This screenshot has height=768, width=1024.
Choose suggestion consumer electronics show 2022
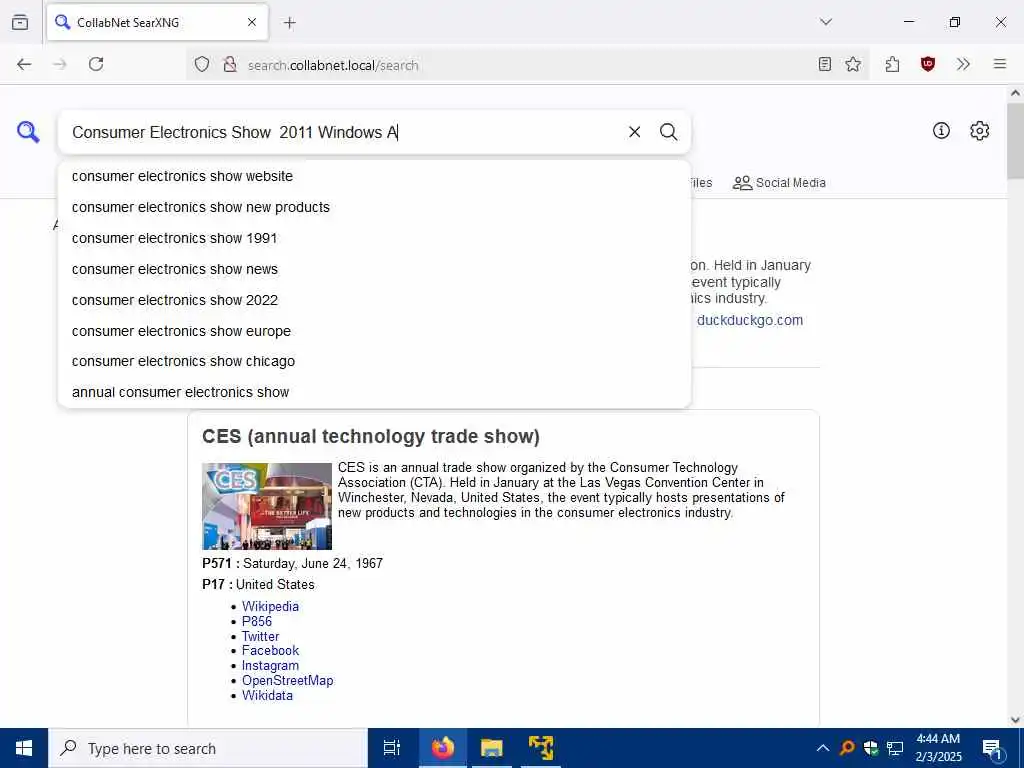(x=374, y=300)
